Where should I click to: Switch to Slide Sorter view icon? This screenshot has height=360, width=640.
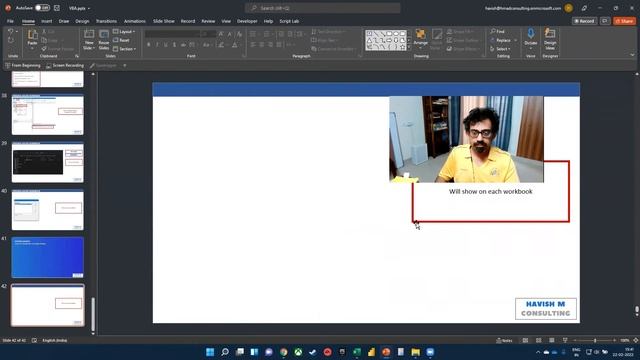point(539,340)
